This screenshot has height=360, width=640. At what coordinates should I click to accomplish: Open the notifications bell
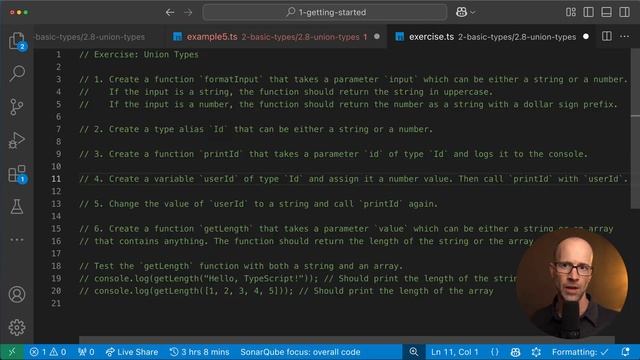pos(625,352)
